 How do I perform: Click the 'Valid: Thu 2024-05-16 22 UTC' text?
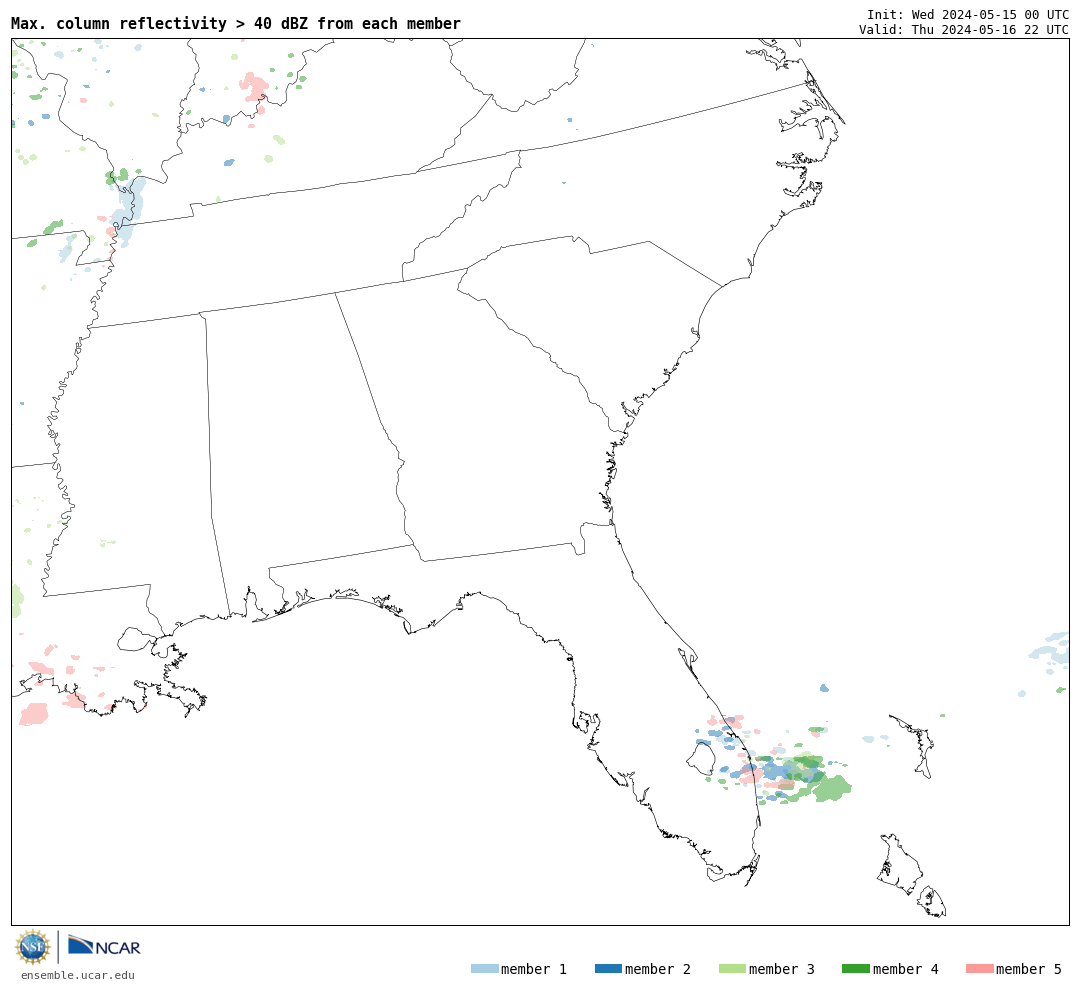click(x=964, y=30)
